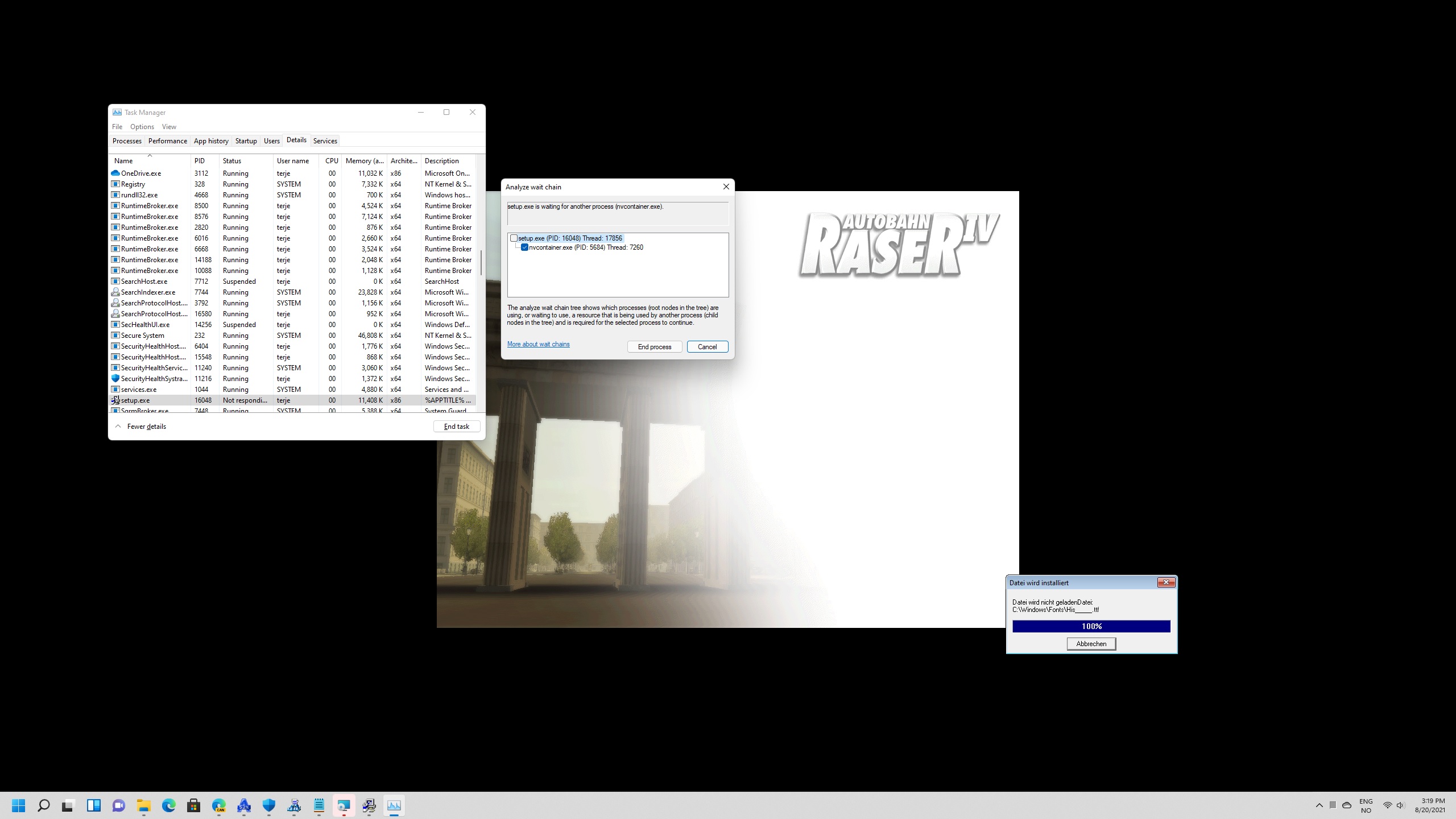Click End process in wait chain dialog

point(655,347)
